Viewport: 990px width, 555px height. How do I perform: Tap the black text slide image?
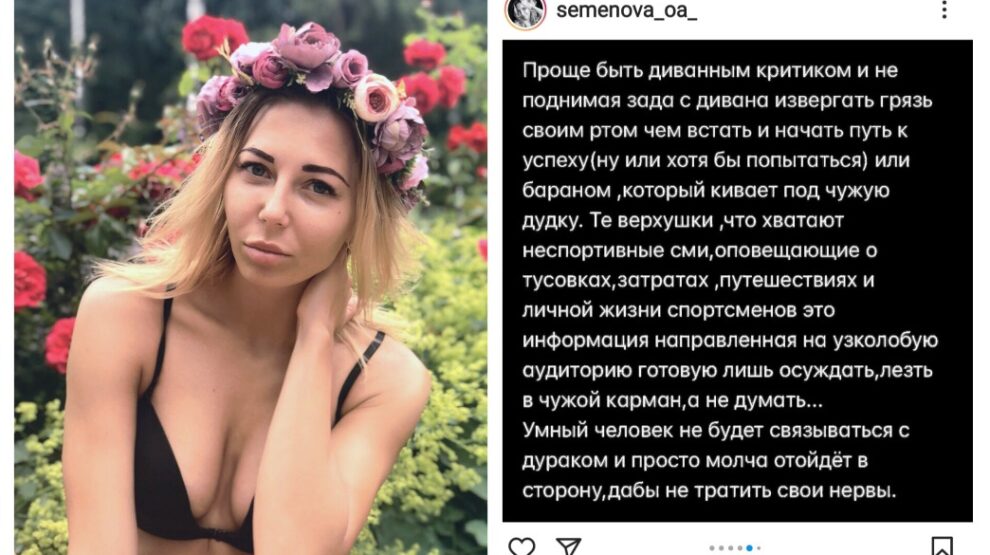click(737, 281)
